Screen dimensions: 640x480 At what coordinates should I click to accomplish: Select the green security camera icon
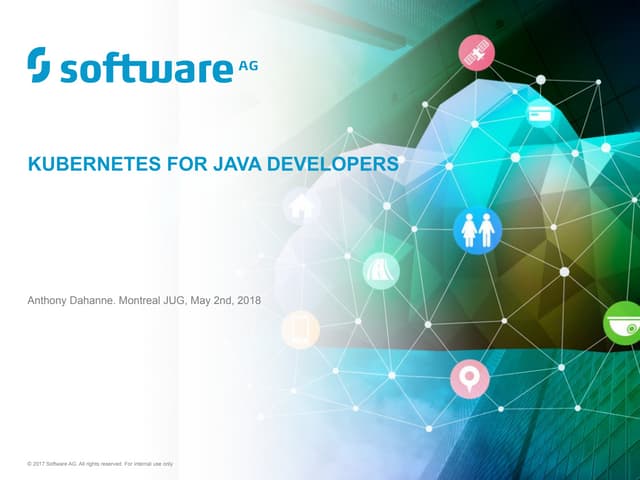(623, 323)
